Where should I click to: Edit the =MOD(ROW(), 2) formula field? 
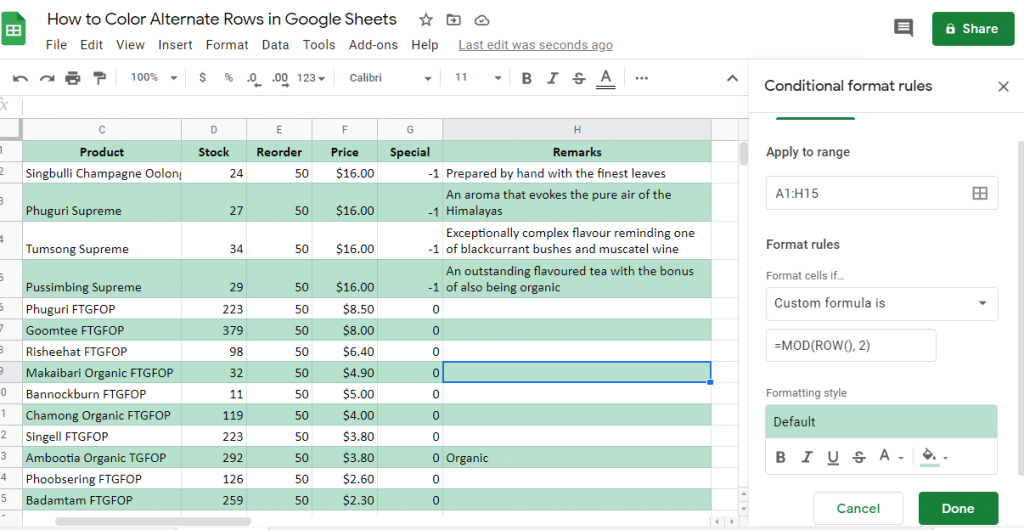pyautogui.click(x=851, y=346)
